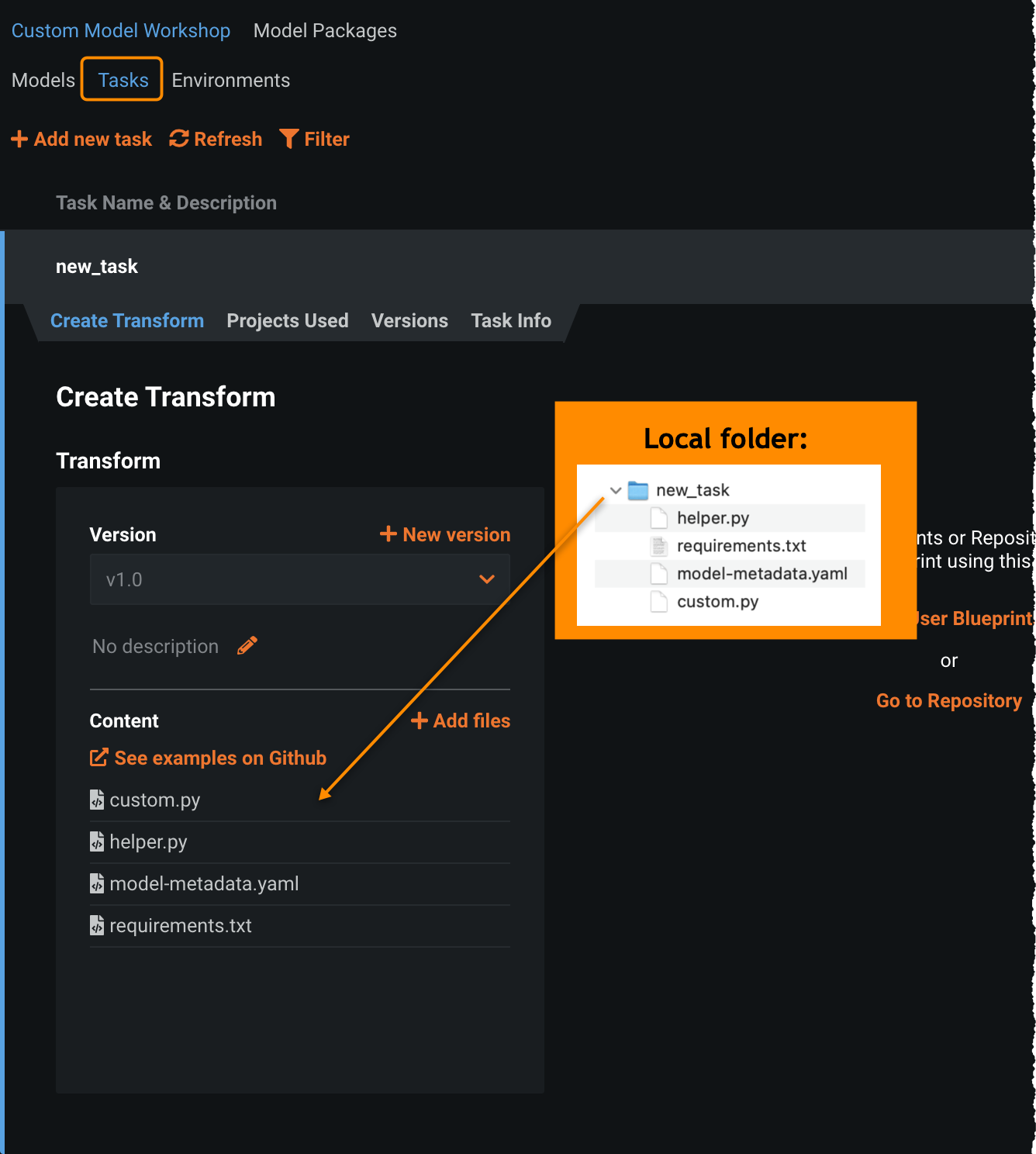The width and height of the screenshot is (1036, 1154).
Task: Click the file icon next to custom.py
Action: point(97,800)
